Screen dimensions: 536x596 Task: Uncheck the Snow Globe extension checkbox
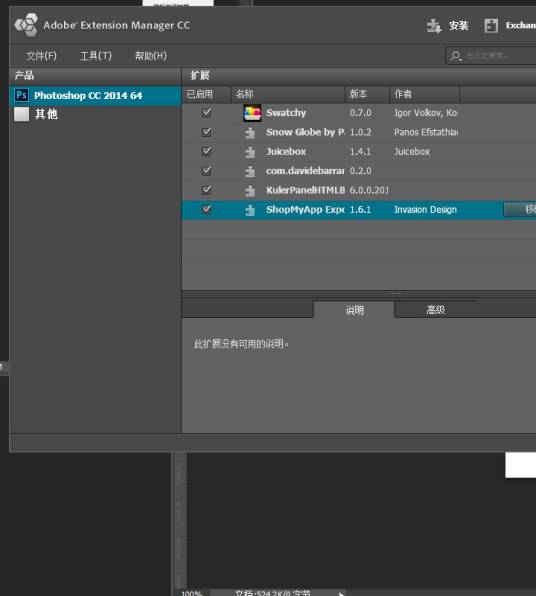(x=206, y=132)
